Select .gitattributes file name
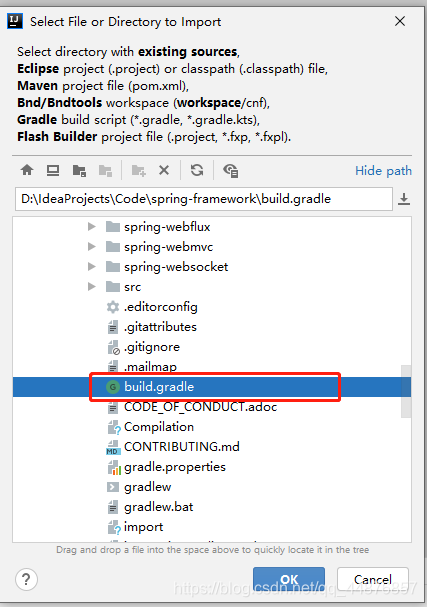 (x=160, y=327)
